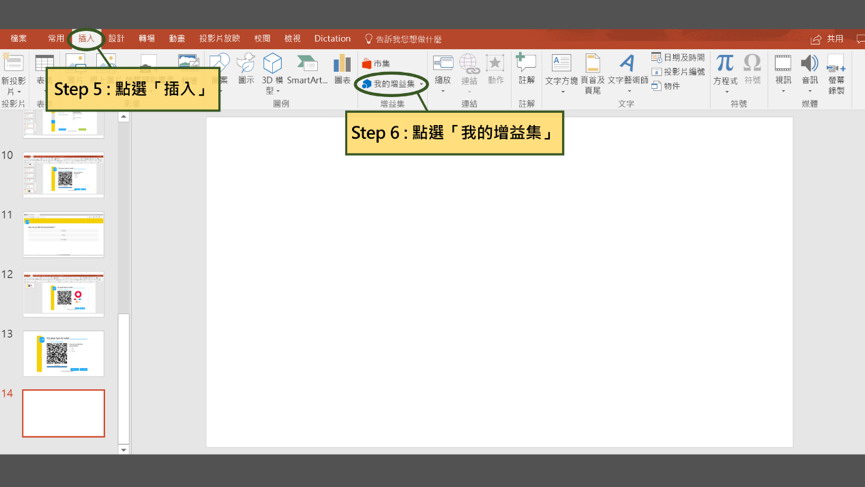
Task: Click the 連結 globe link icon
Action: coord(469,64)
